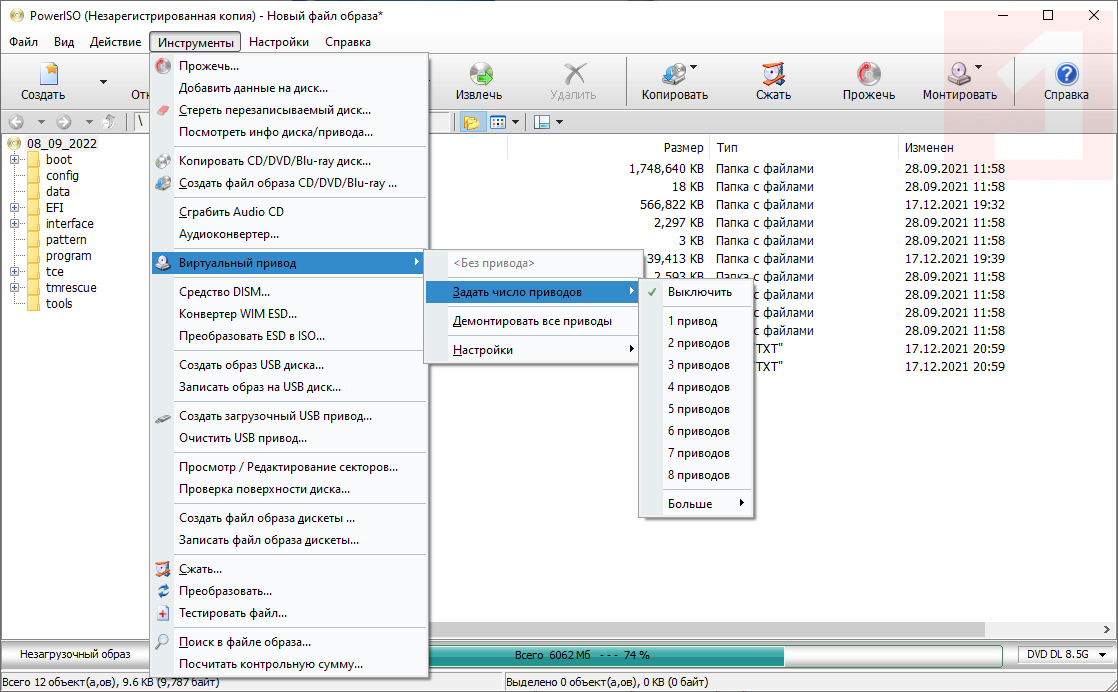The height and width of the screenshot is (692, 1118).
Task: Open the Виртуальный привод submenu
Action: tap(289, 263)
